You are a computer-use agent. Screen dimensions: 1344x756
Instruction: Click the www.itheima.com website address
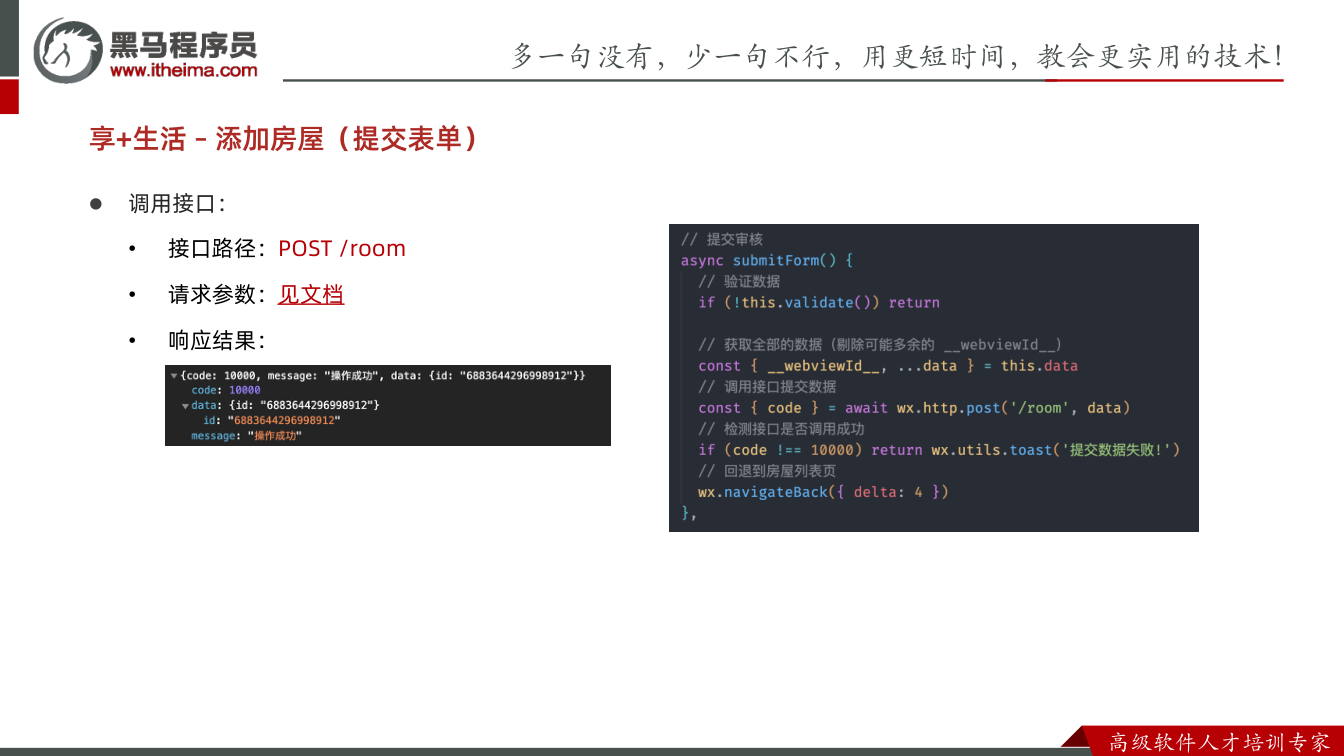183,70
